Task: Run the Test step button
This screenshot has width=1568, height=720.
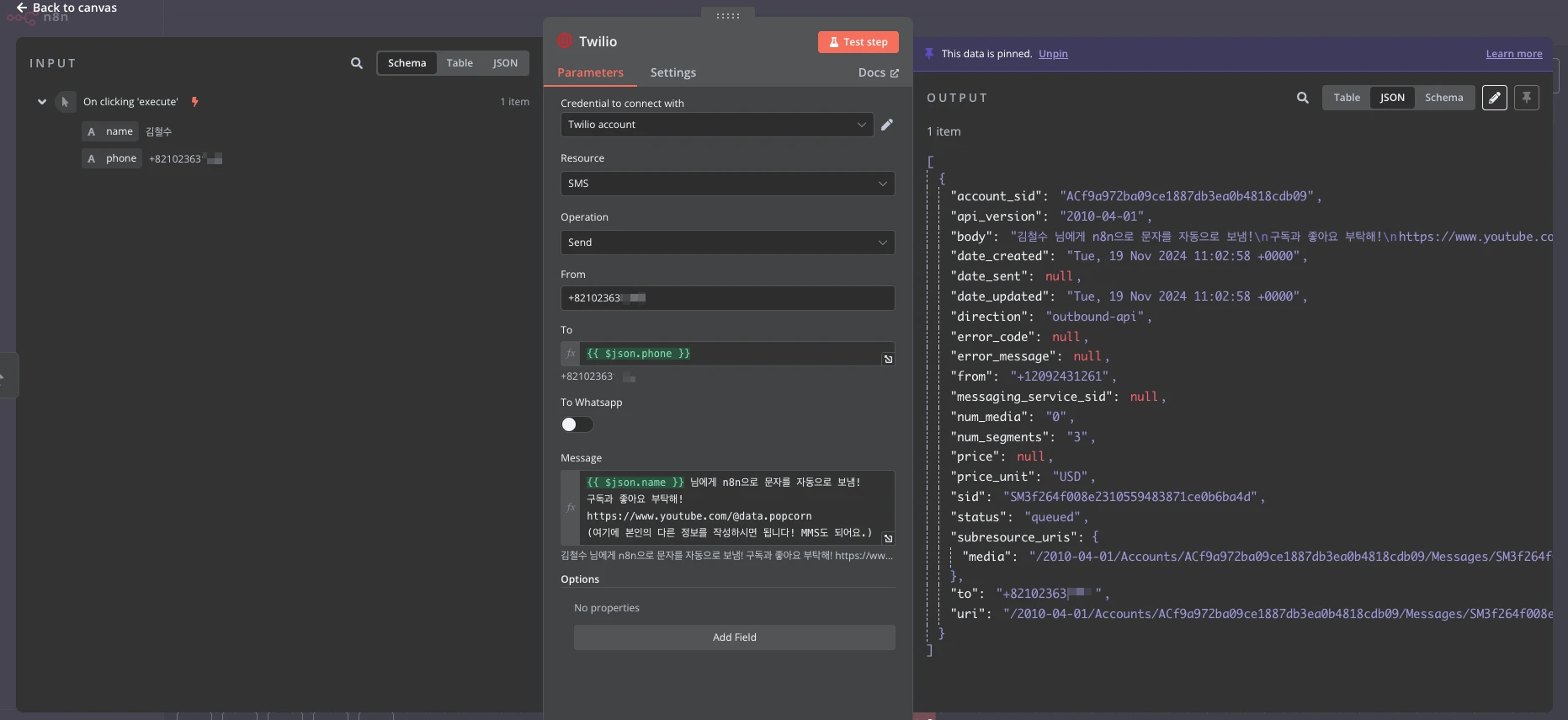Action: (858, 42)
